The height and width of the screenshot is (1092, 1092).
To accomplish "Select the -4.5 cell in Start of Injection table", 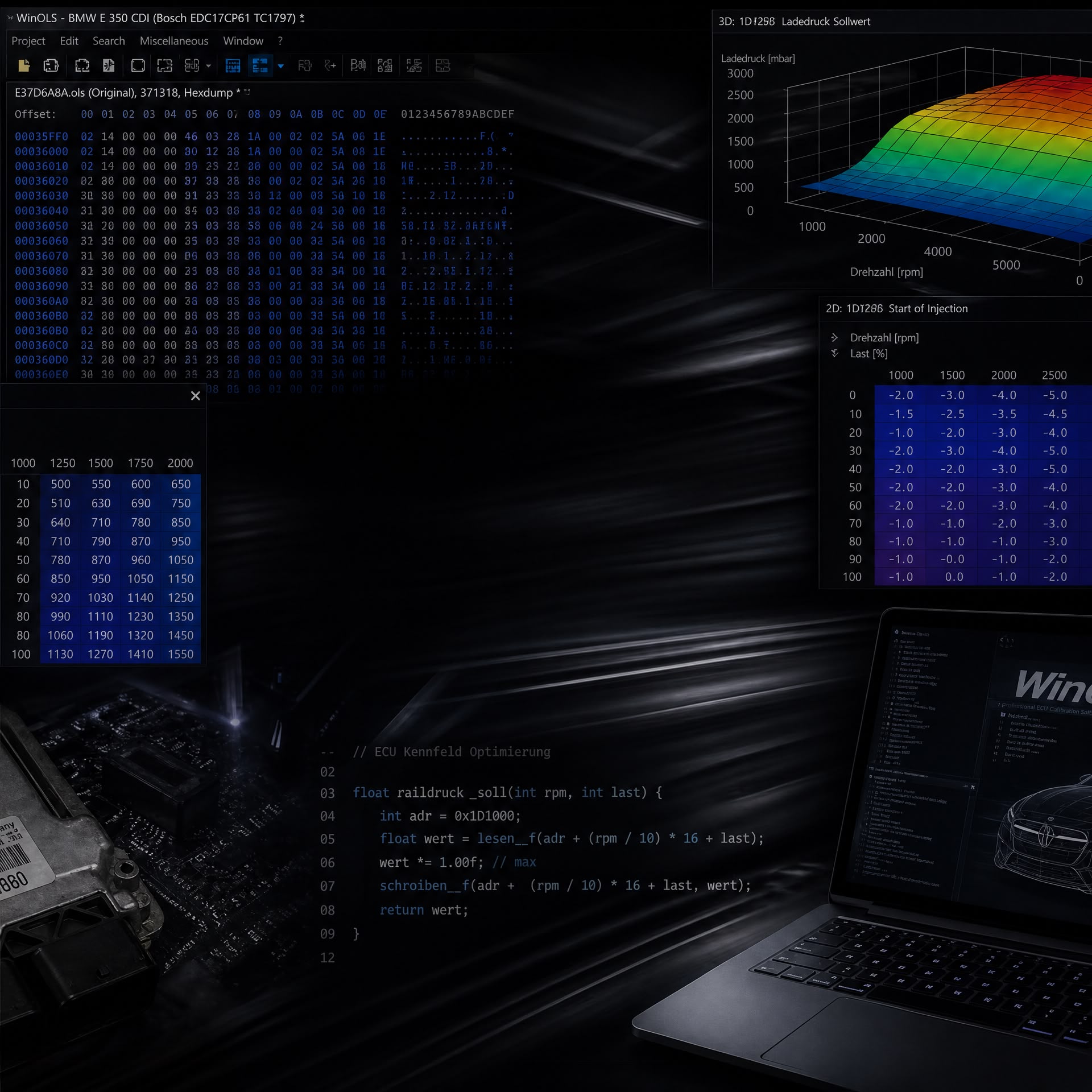I will click(x=1055, y=414).
